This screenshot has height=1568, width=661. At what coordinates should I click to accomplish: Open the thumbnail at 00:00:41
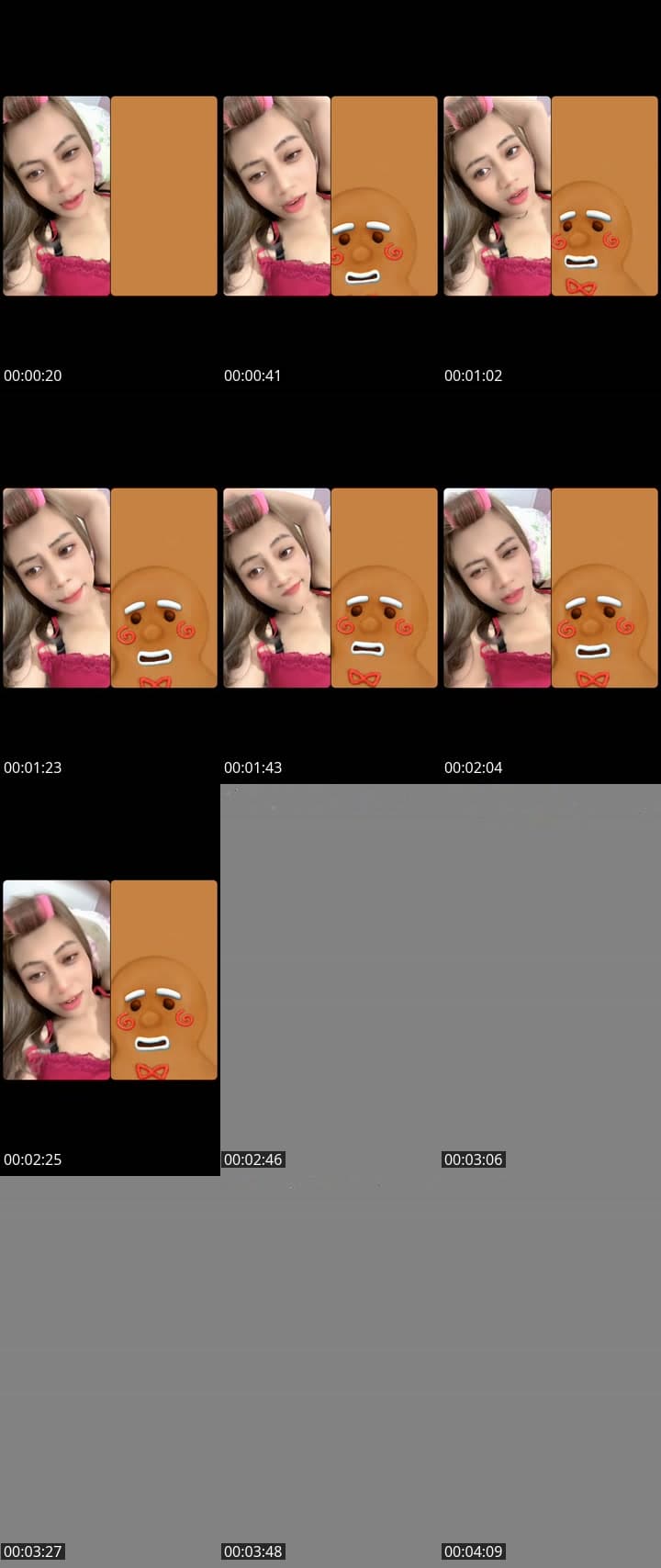[x=330, y=196]
